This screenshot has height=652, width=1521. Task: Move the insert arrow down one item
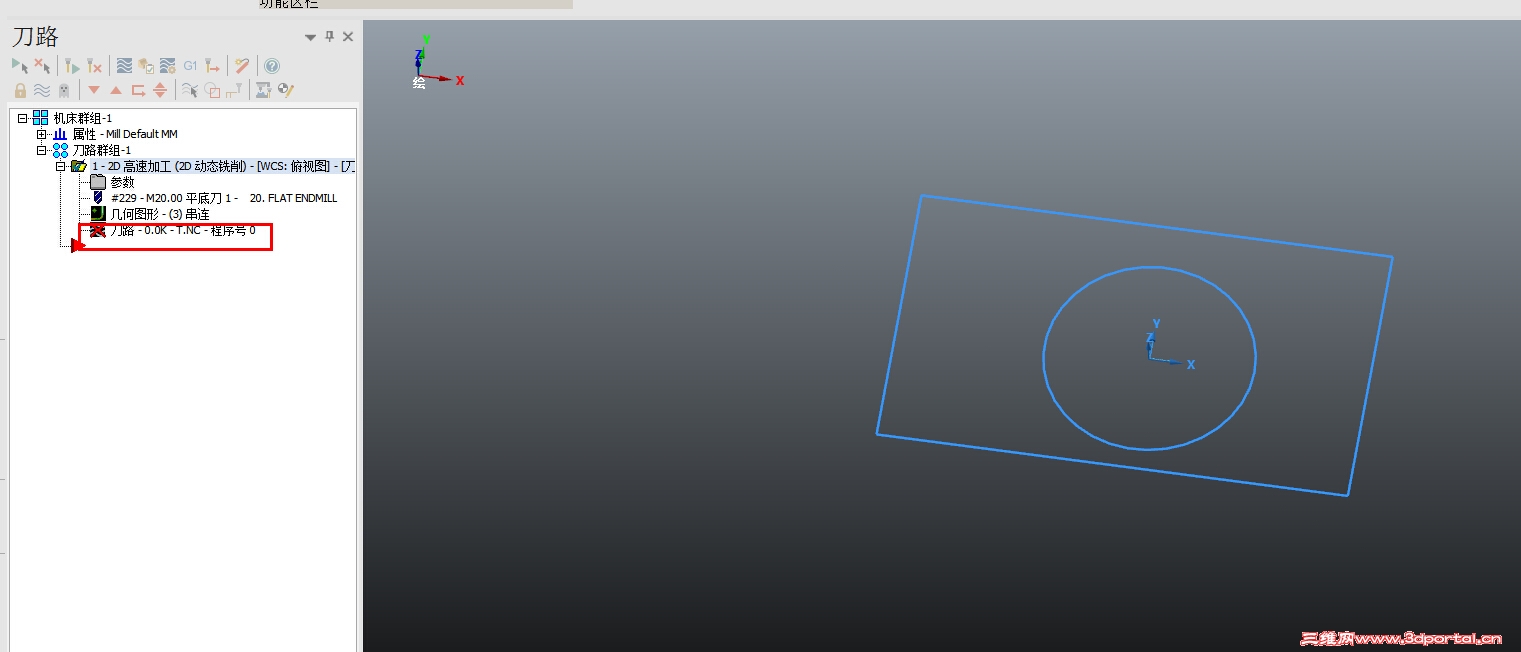[94, 90]
